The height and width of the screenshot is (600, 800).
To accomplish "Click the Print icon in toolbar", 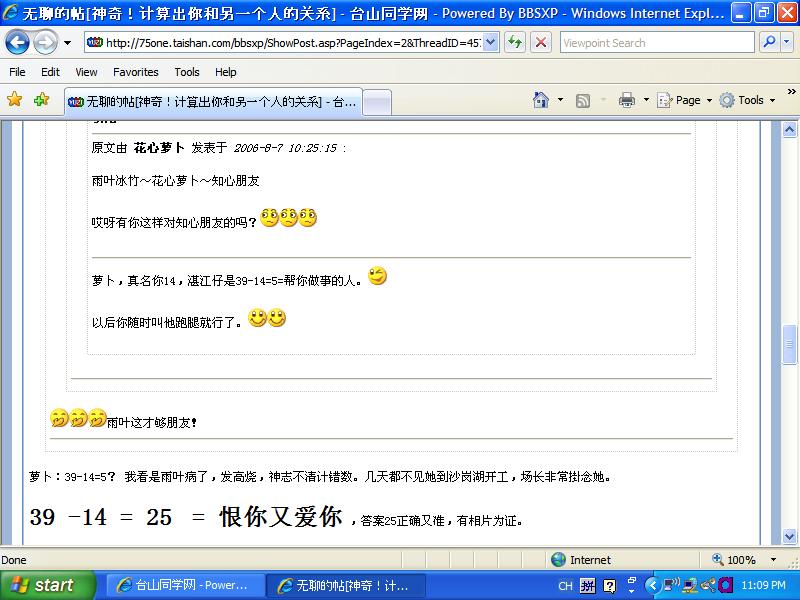I will coord(627,100).
